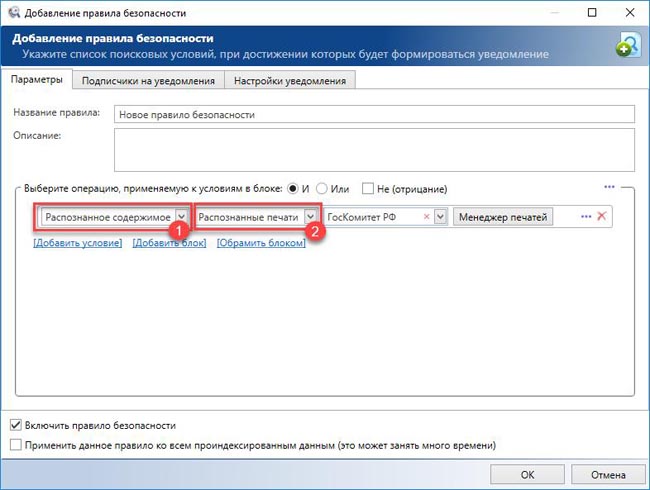This screenshot has width=650, height=490.
Task: Click the window title bar app icon
Action: tap(14, 12)
